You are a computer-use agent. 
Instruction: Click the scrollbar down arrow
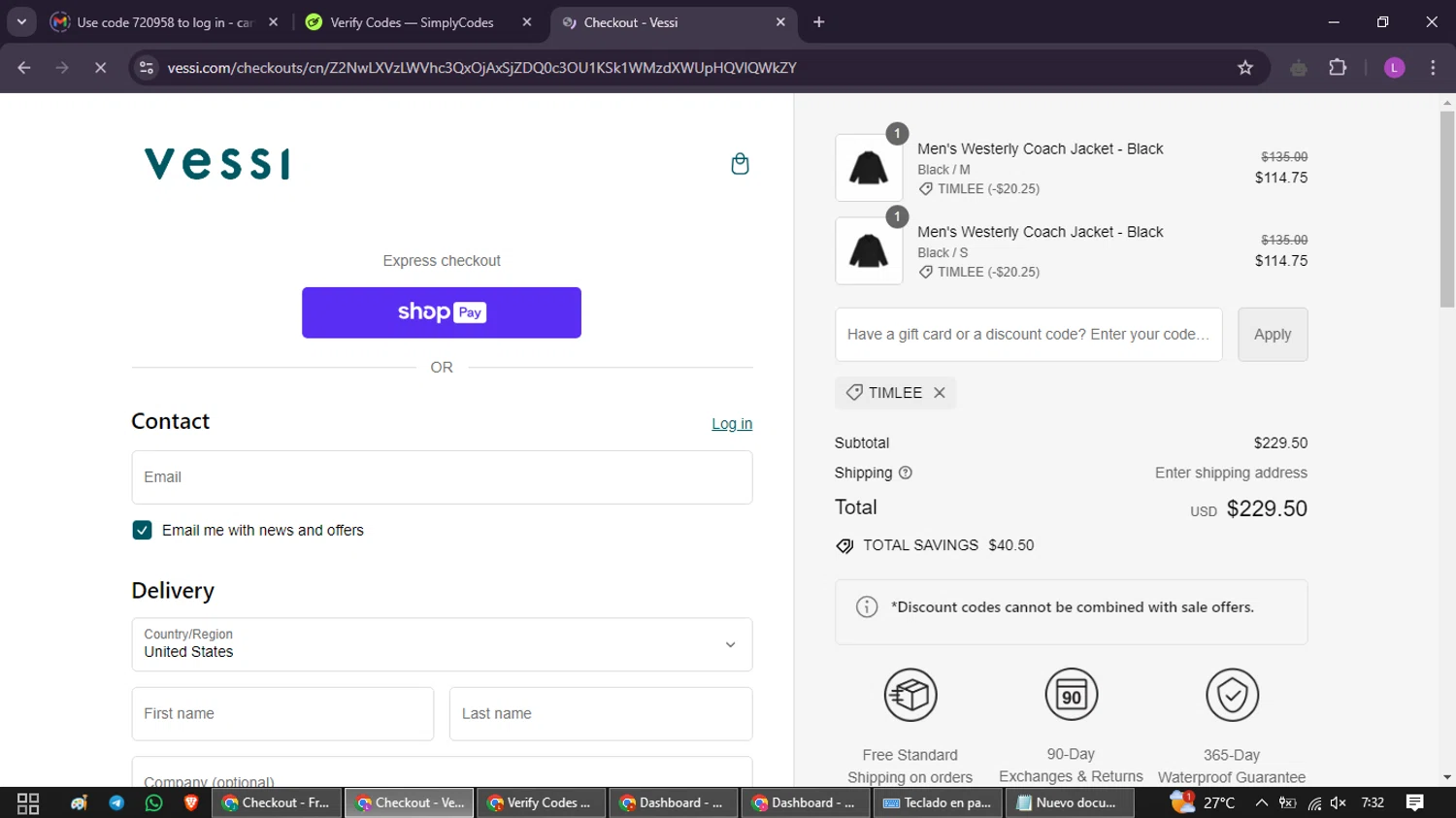(1447, 778)
